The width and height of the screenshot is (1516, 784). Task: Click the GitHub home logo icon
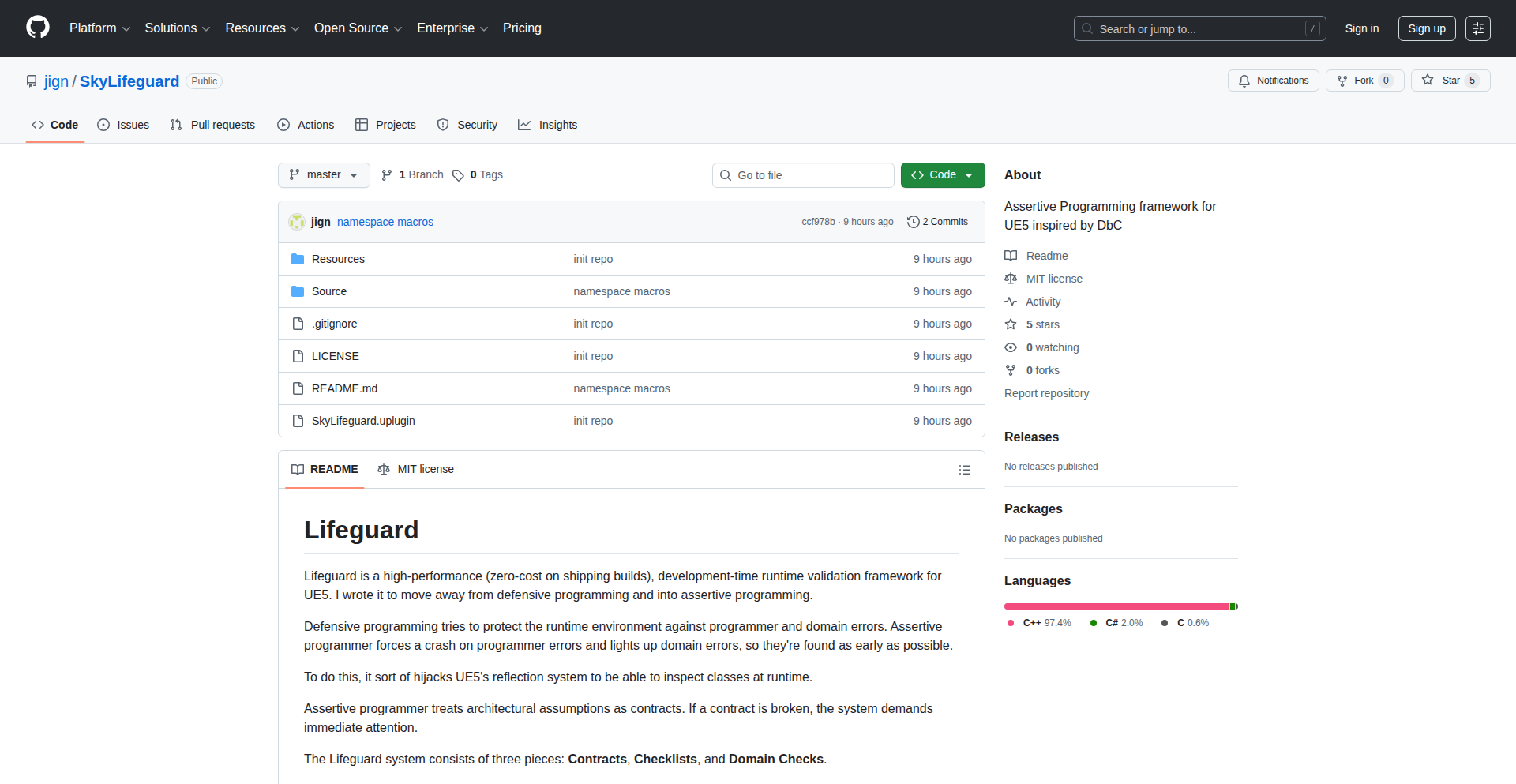[36, 28]
